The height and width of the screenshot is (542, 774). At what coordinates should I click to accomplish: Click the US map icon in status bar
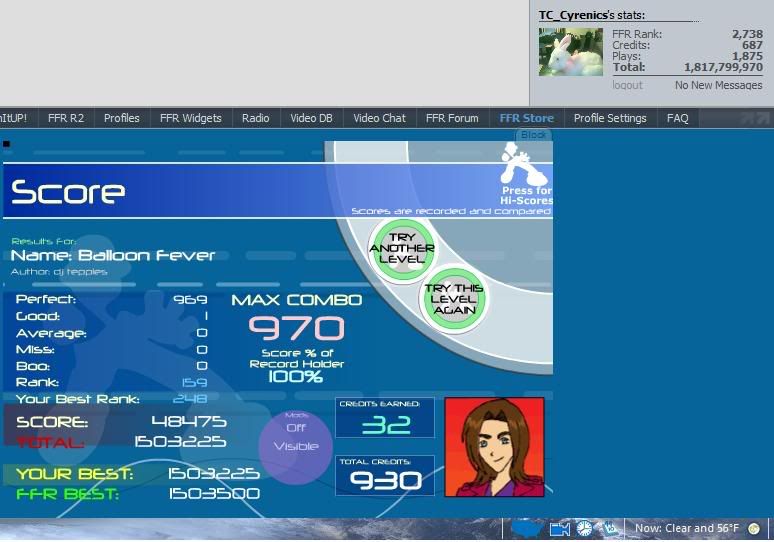click(527, 527)
